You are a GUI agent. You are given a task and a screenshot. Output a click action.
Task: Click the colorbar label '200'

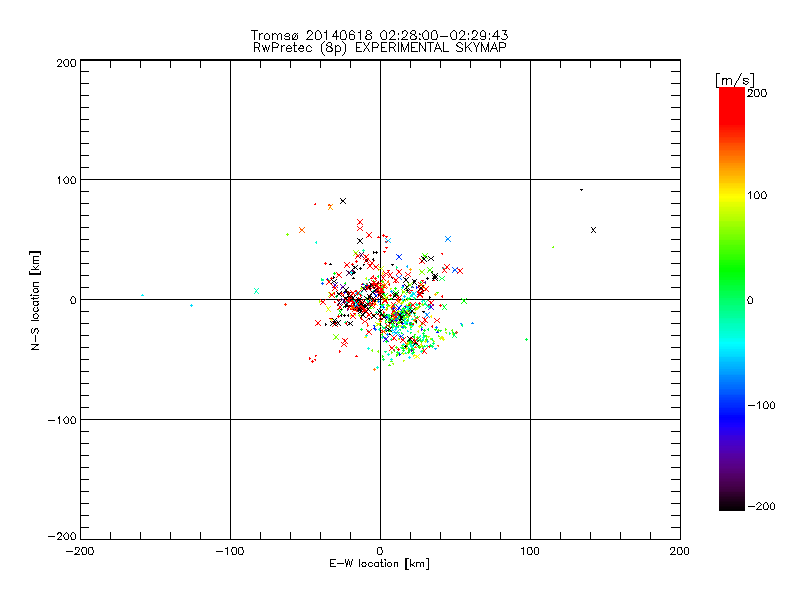[x=757, y=93]
